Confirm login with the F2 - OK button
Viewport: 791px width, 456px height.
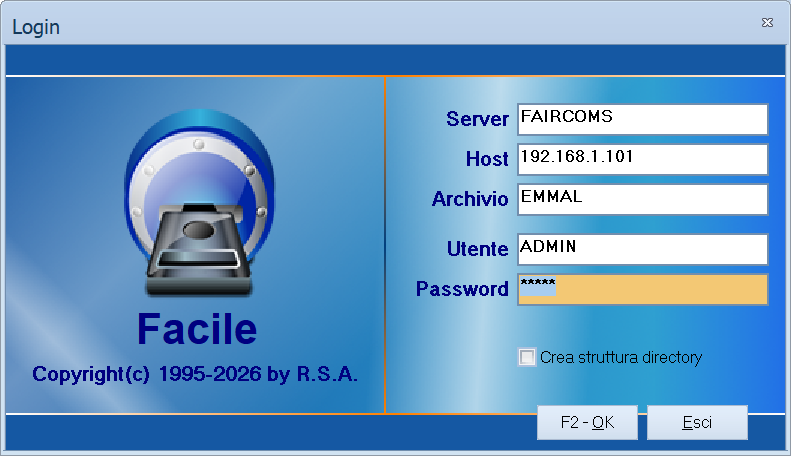(x=587, y=422)
